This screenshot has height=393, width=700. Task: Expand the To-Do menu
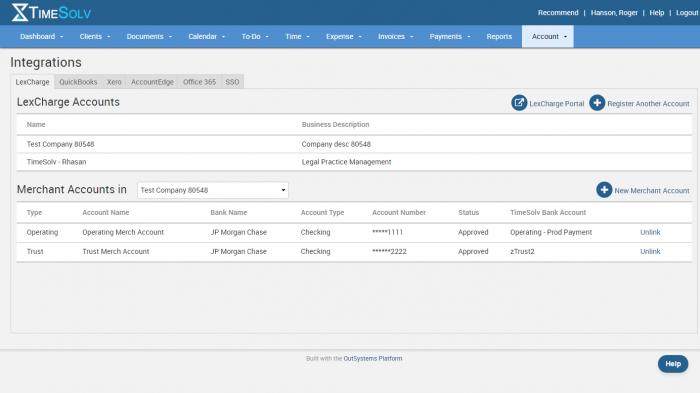255,37
